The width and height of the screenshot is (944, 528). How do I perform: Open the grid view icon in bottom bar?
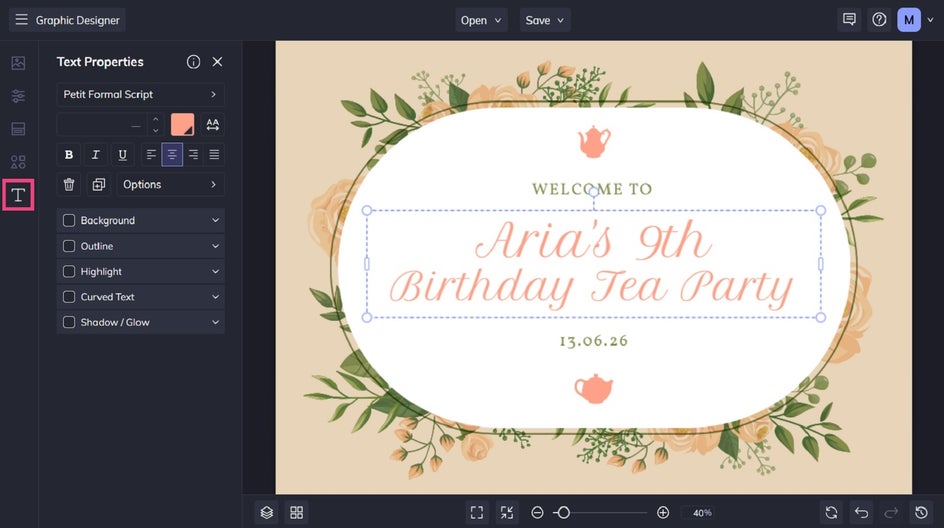coord(296,512)
